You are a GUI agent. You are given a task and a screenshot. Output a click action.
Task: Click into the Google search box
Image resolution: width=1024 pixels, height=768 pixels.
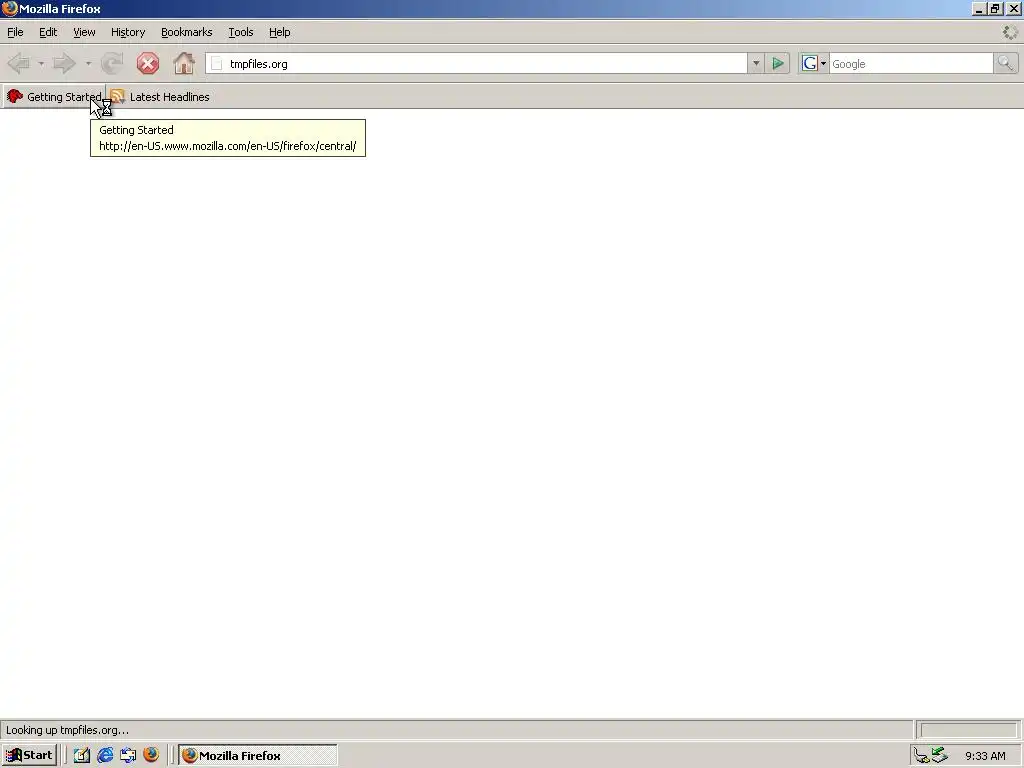tap(911, 63)
